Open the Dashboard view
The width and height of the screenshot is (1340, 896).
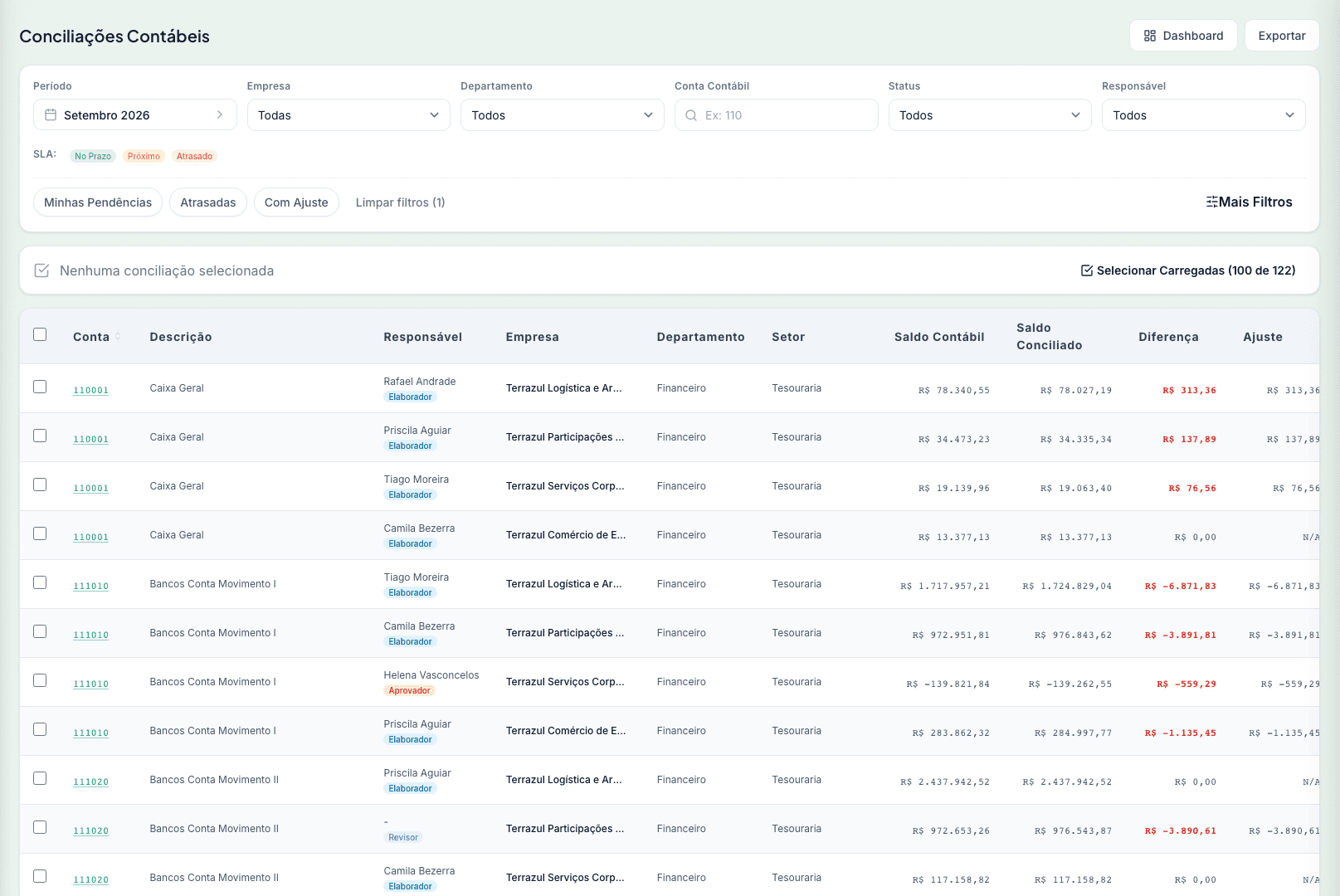1182,36
